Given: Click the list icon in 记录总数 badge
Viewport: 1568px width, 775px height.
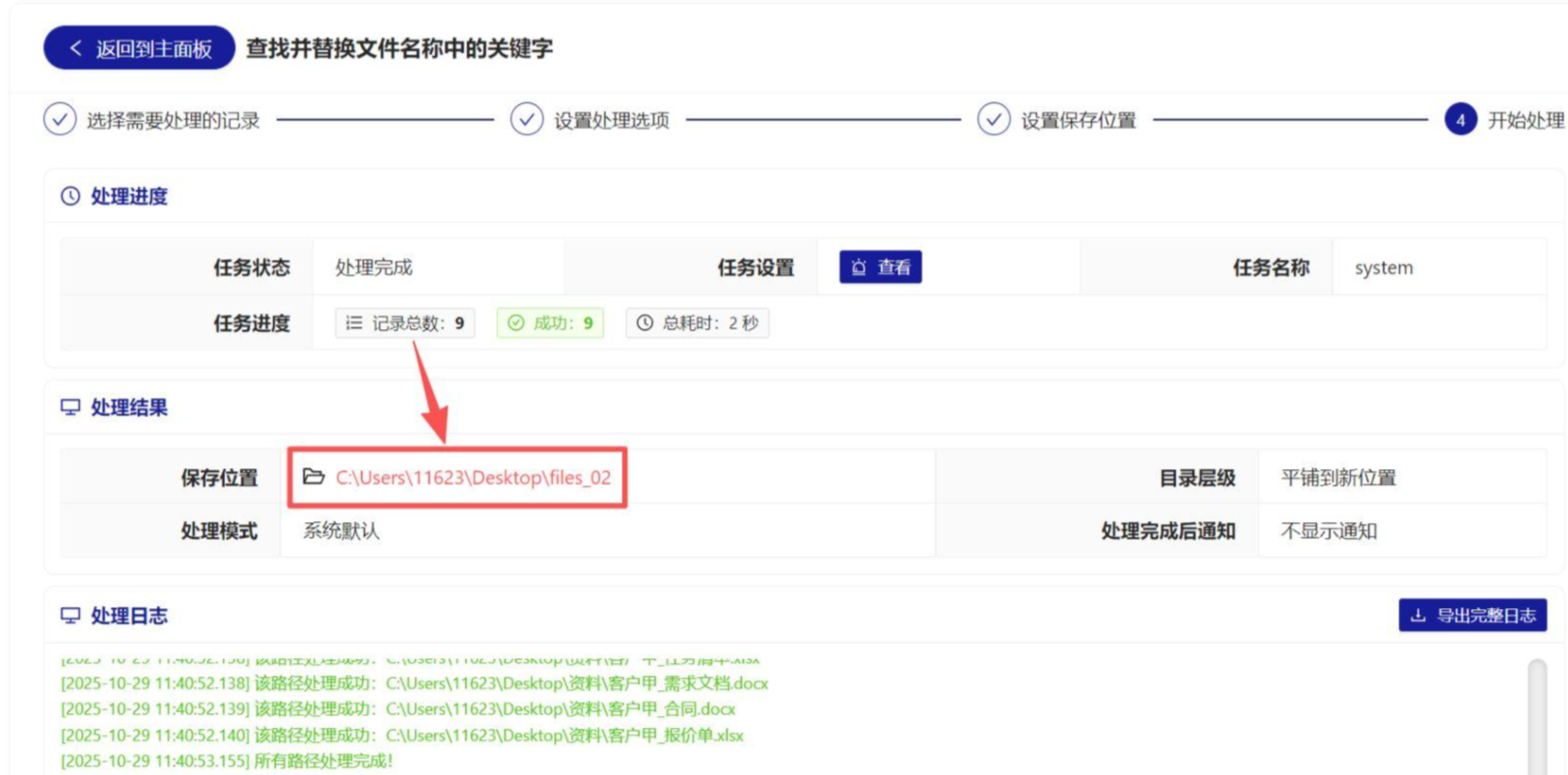Looking at the screenshot, I should pos(354,323).
